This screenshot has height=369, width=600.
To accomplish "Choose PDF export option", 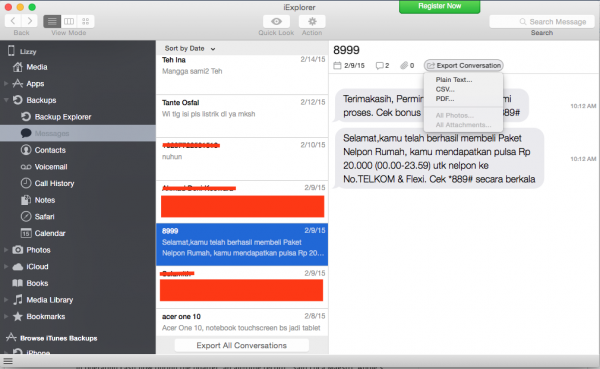I will point(445,99).
